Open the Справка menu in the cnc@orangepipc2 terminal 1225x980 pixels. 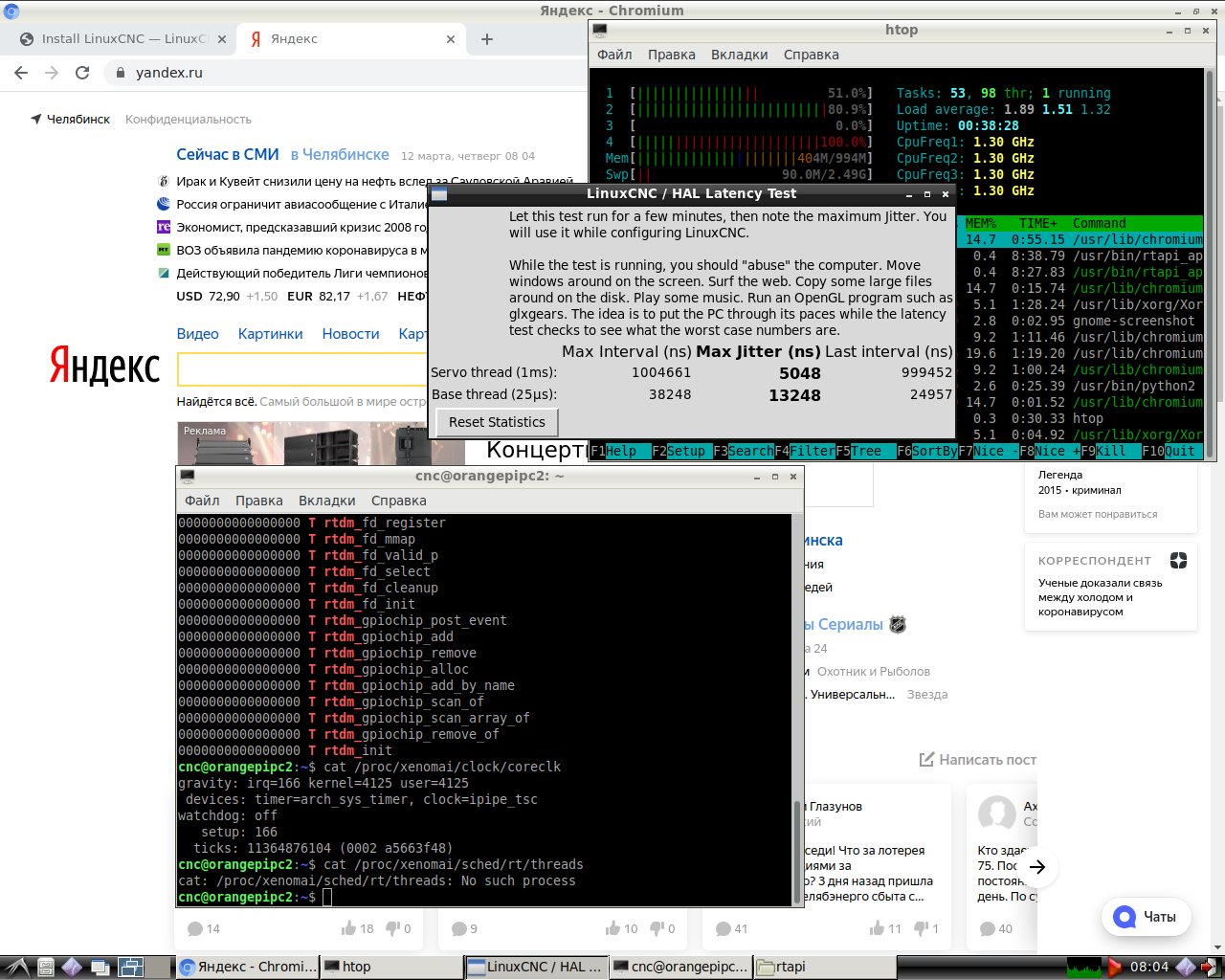pyautogui.click(x=398, y=501)
